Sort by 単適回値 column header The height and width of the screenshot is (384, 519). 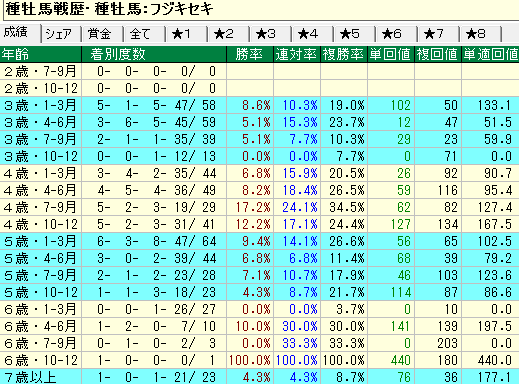pyautogui.click(x=490, y=54)
